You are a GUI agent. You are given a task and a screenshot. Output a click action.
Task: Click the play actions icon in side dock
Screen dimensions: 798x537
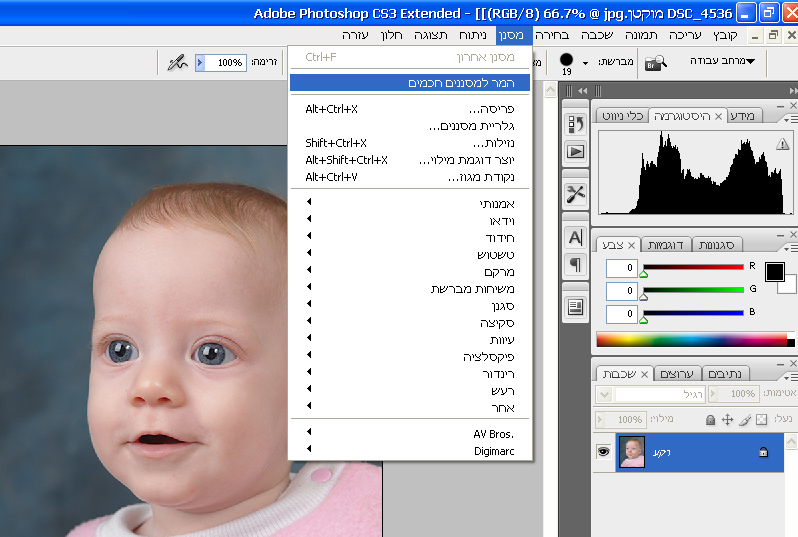(x=575, y=151)
